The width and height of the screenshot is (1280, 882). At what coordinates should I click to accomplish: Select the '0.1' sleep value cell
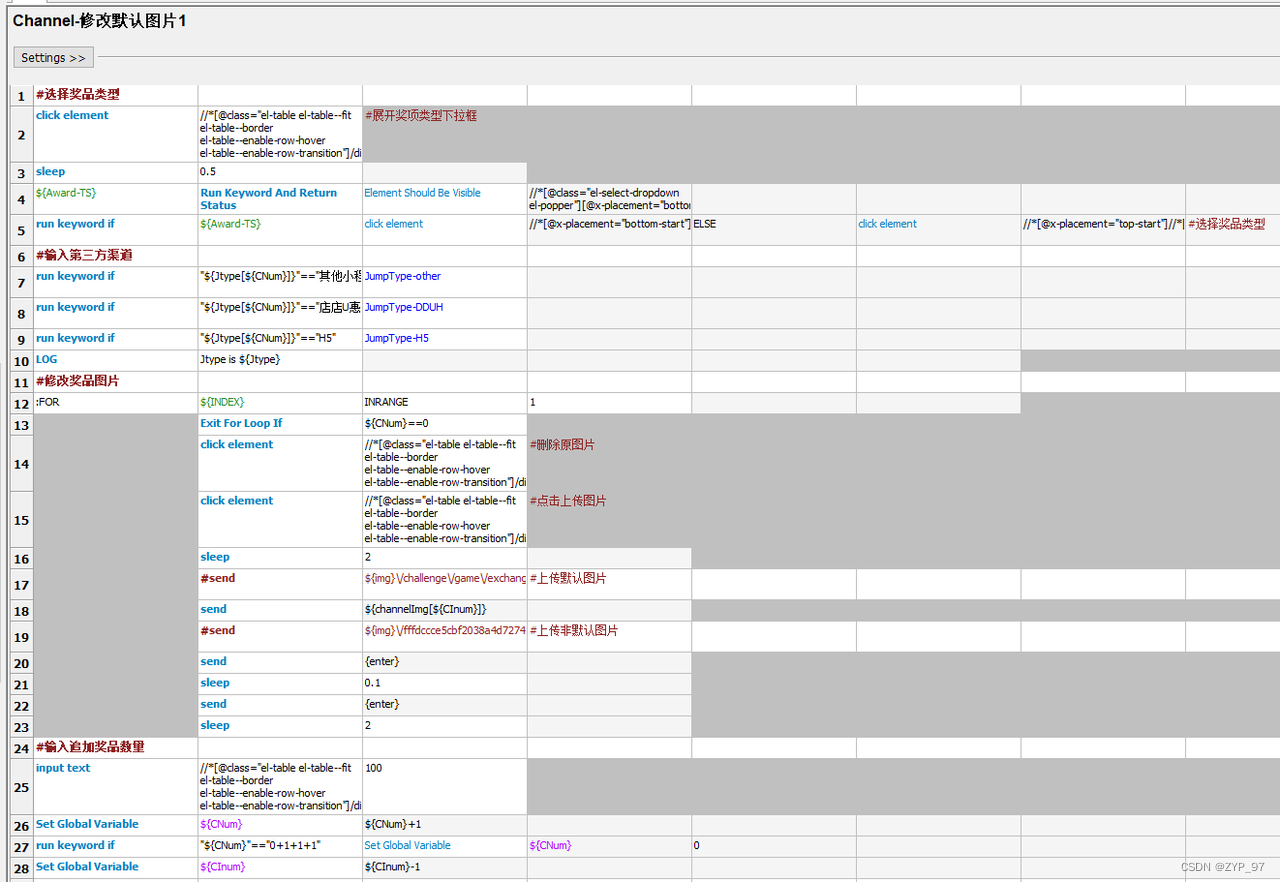[x=445, y=683]
